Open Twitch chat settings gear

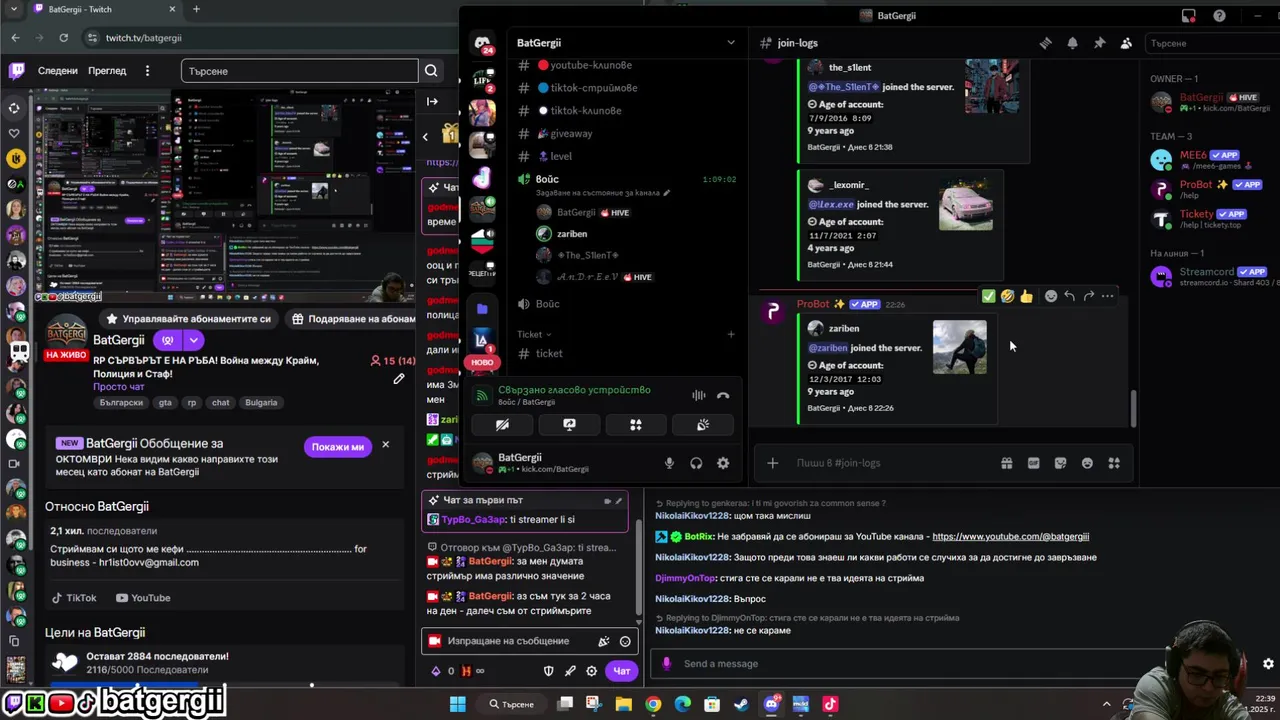coord(592,671)
